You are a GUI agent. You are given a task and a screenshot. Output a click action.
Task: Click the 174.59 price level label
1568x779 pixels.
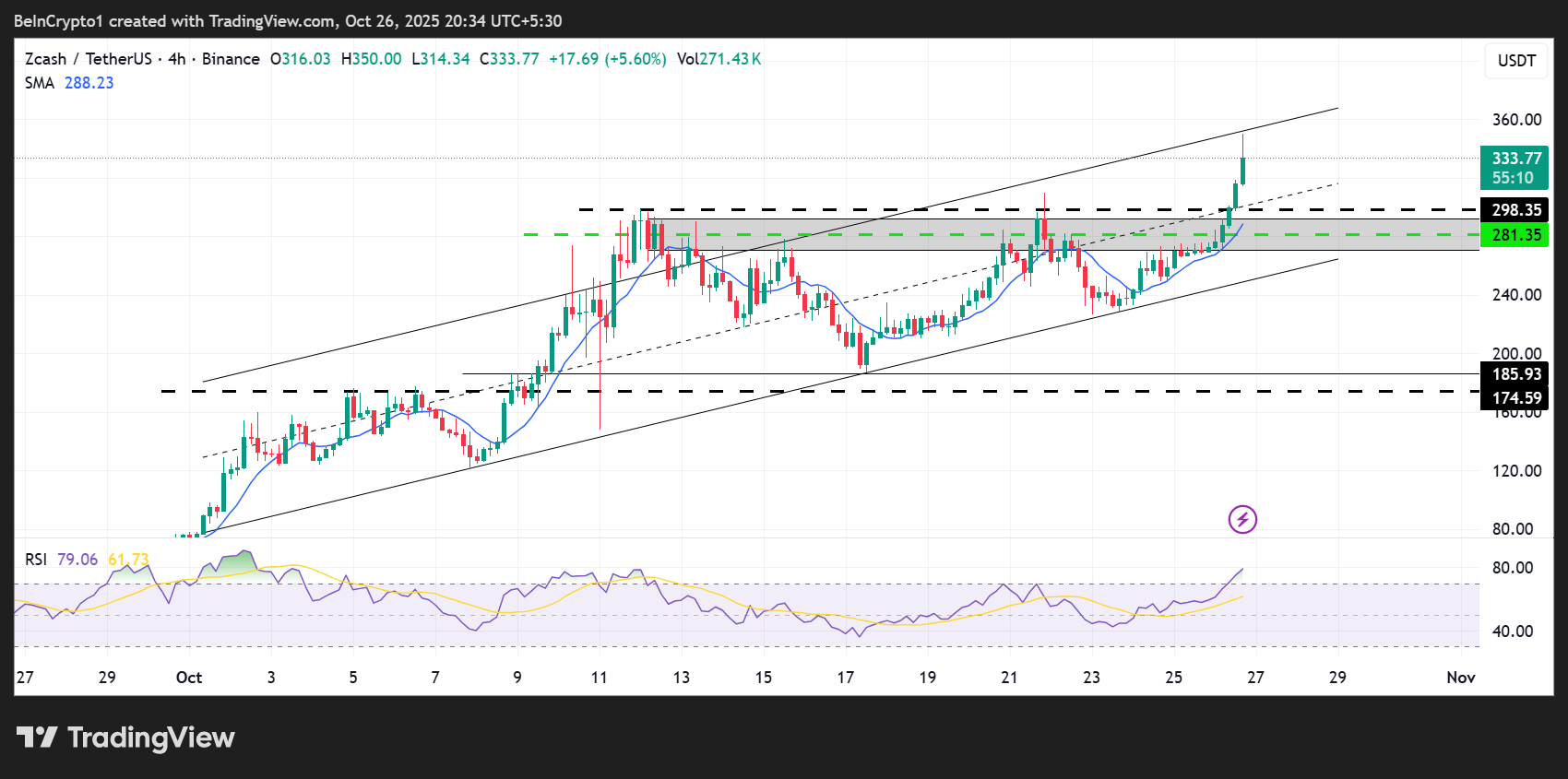click(x=1515, y=398)
